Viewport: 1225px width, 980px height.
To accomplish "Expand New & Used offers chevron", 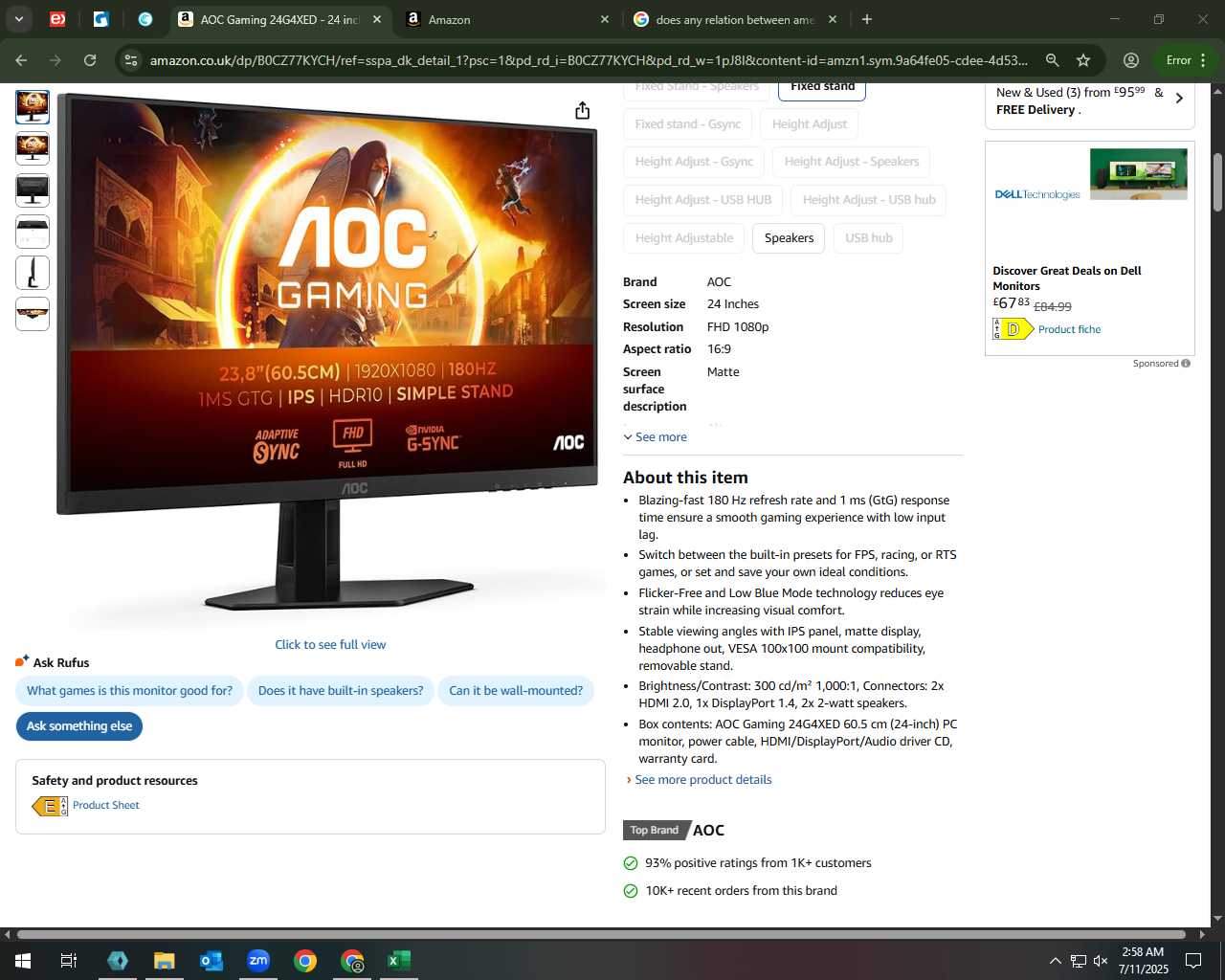I will click(1179, 99).
